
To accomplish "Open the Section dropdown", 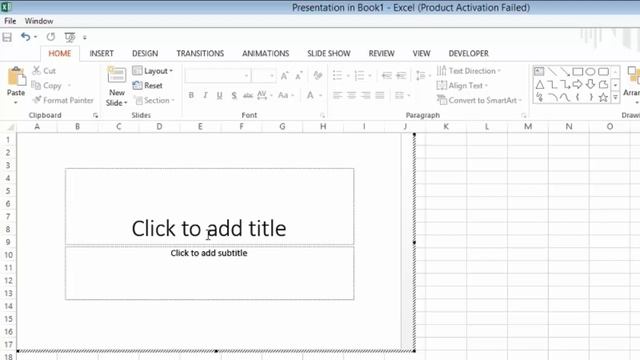I will tap(154, 100).
